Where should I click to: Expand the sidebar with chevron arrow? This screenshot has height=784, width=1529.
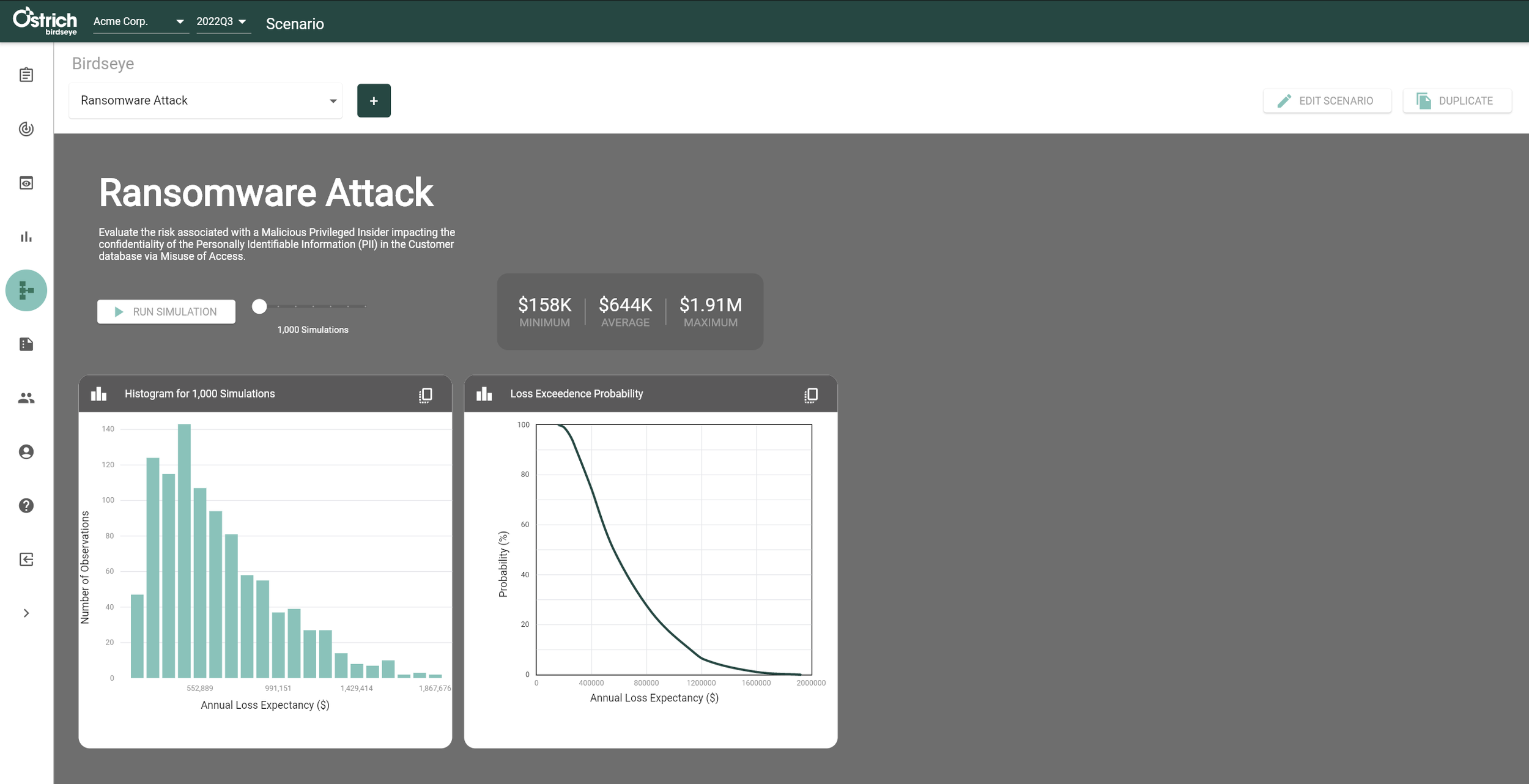[x=26, y=613]
